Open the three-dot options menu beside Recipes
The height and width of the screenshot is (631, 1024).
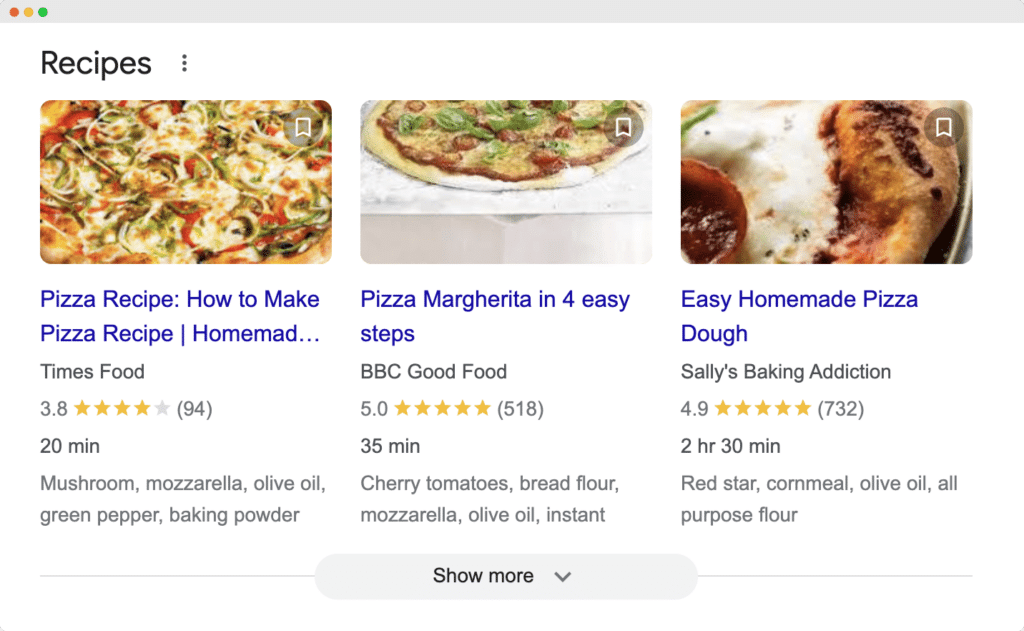184,62
